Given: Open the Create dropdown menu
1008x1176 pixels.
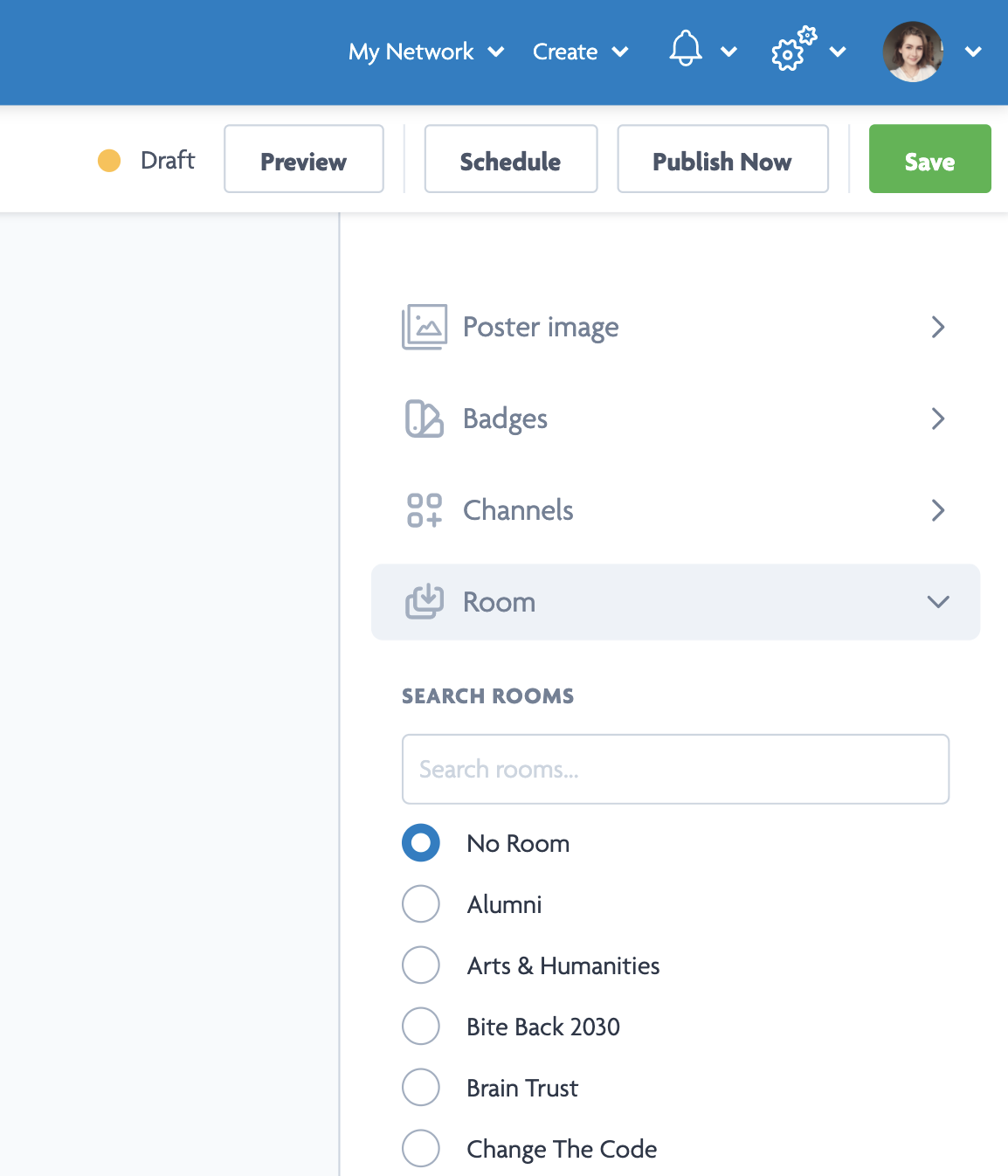Looking at the screenshot, I should click(580, 52).
